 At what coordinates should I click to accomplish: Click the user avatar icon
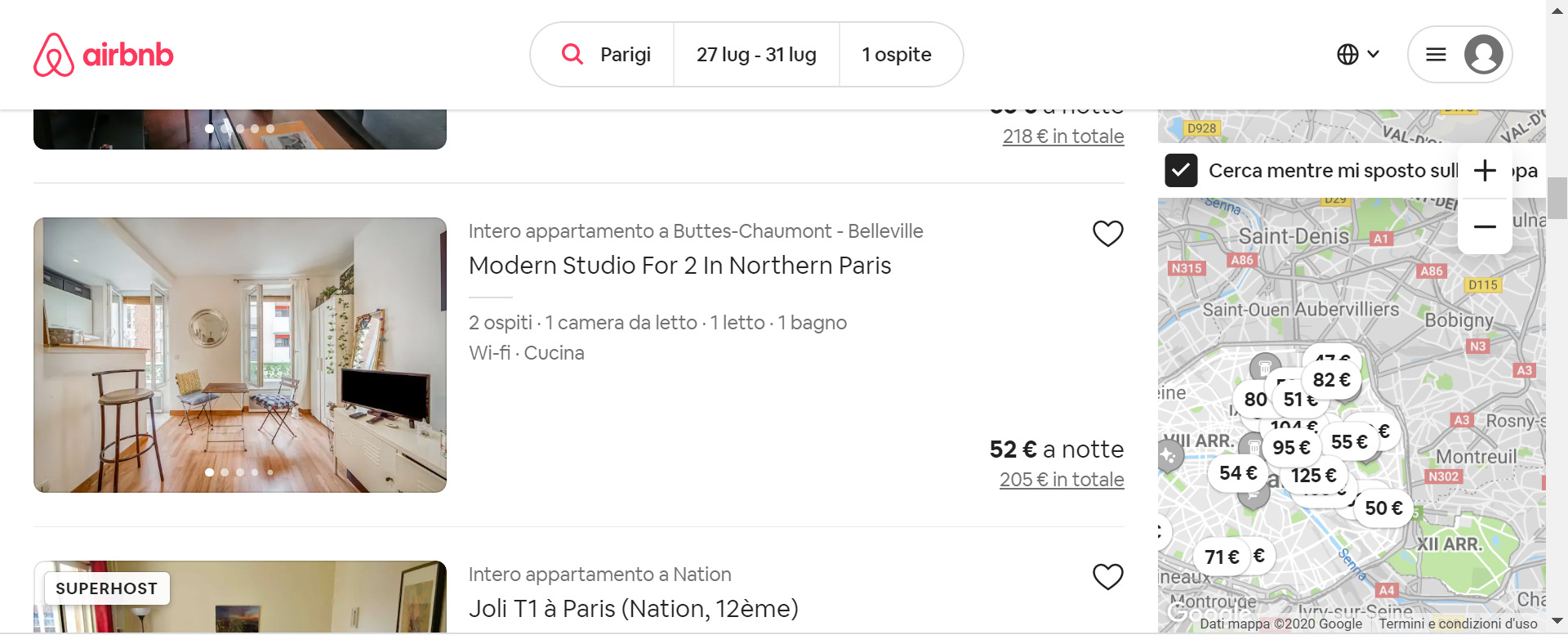(1483, 55)
